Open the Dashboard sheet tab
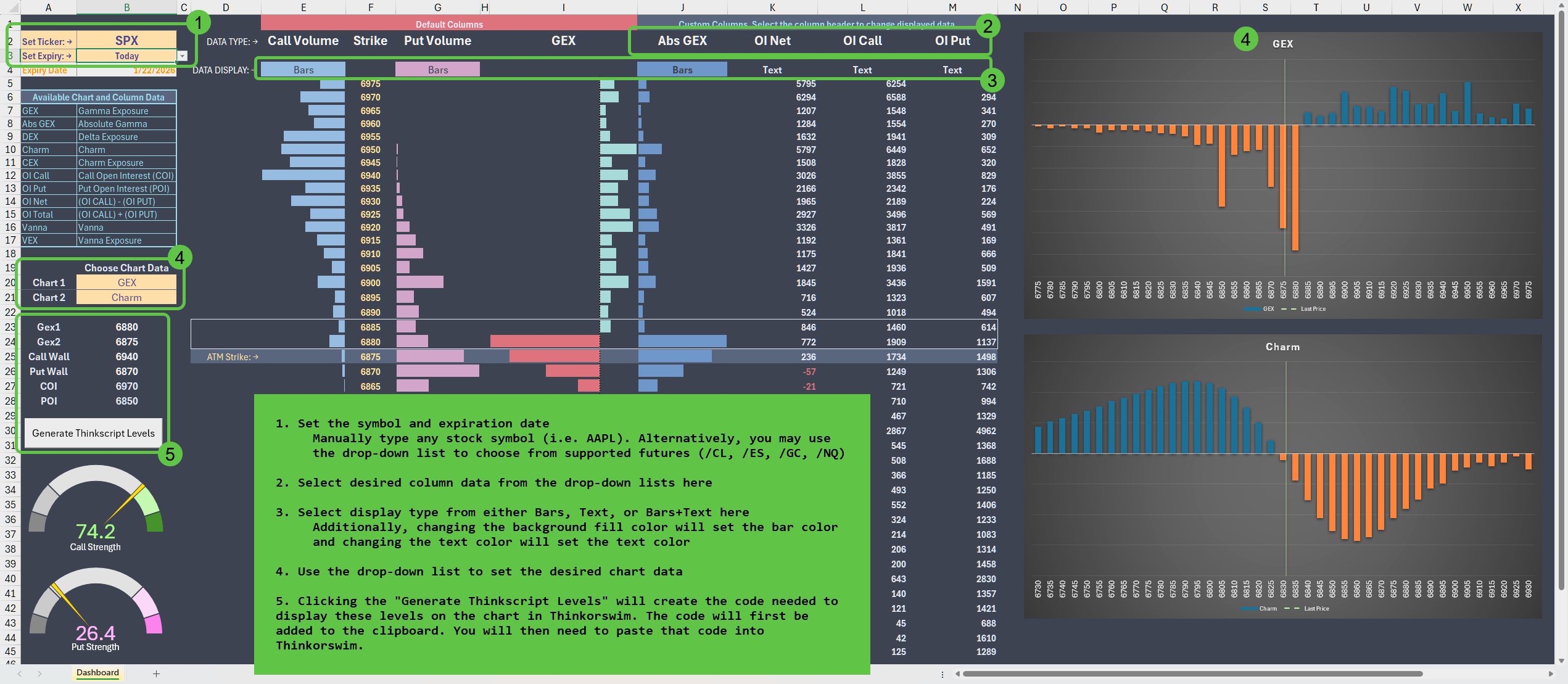The width and height of the screenshot is (1568, 684). [97, 673]
